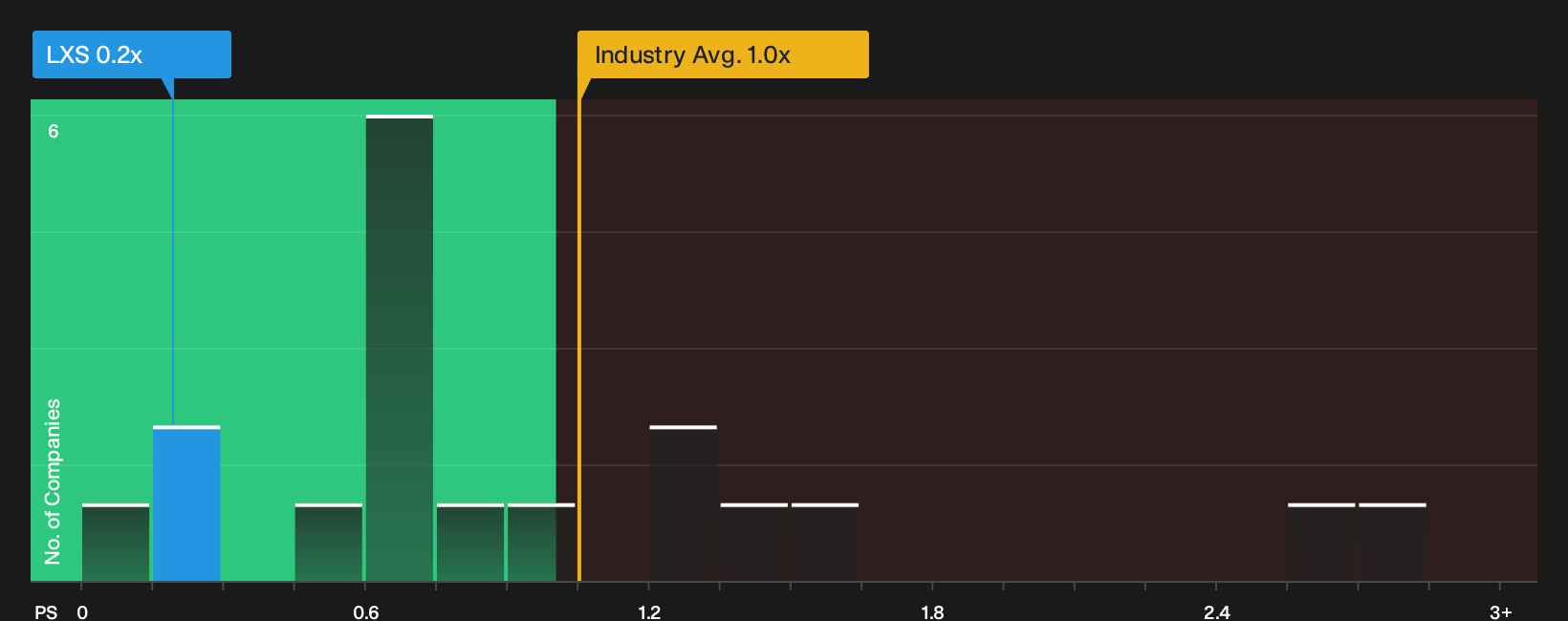Screen dimensions: 1568x621
Task: Click the '3+' x-axis tick label
Action: point(1501,612)
